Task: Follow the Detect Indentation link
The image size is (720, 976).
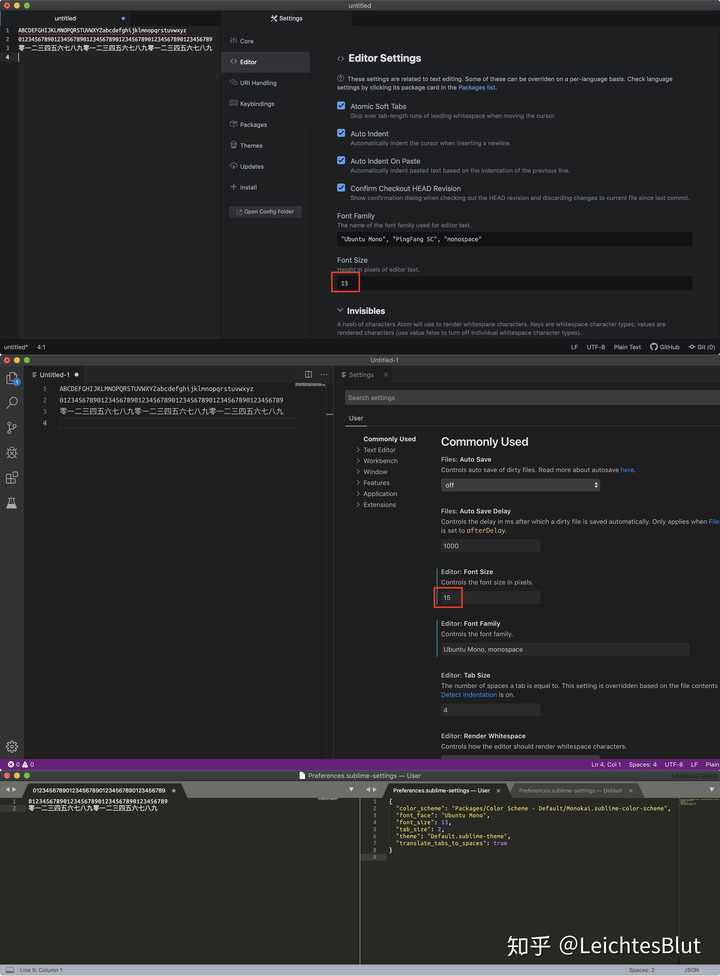Action: 469,695
